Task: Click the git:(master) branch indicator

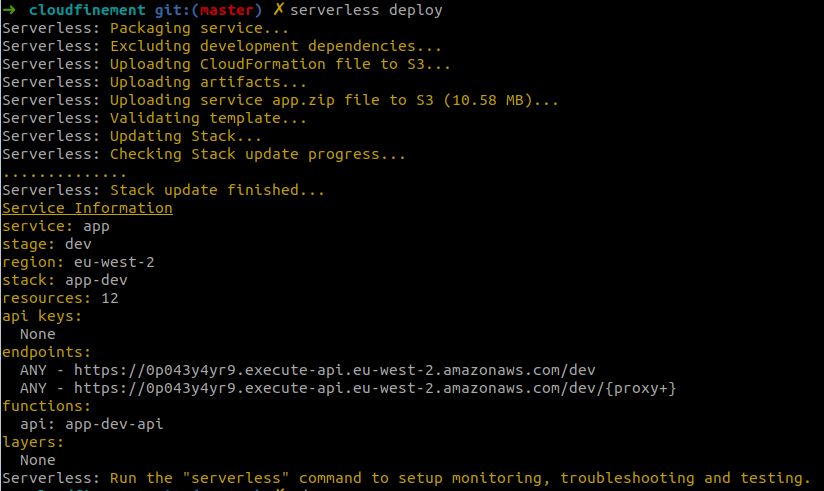Action: pos(208,10)
